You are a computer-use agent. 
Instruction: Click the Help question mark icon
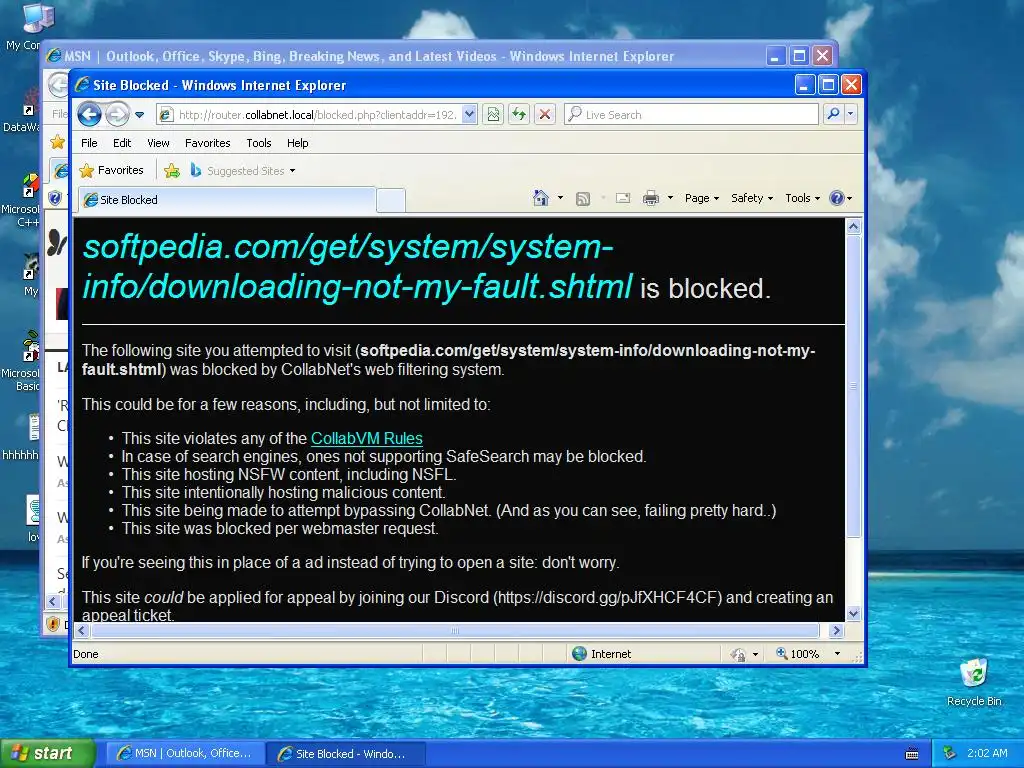click(837, 198)
